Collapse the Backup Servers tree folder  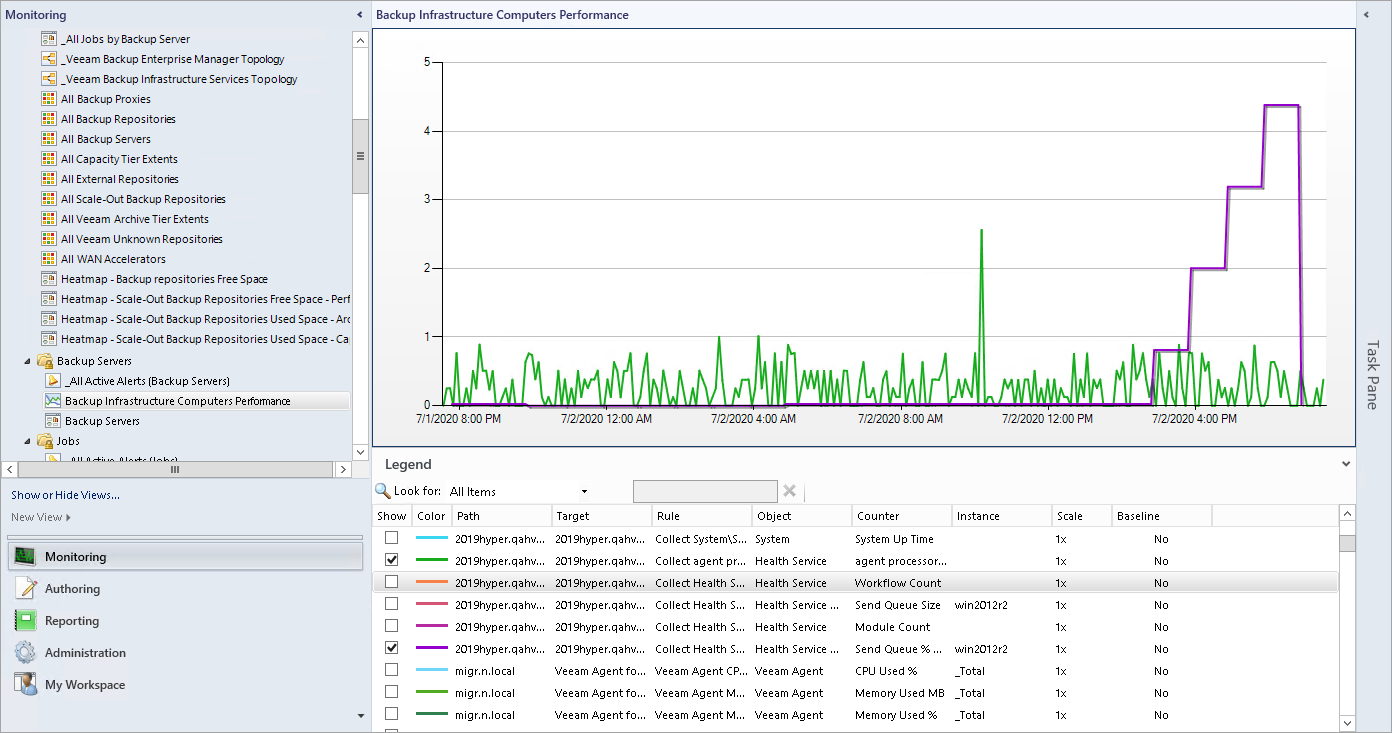[28, 361]
